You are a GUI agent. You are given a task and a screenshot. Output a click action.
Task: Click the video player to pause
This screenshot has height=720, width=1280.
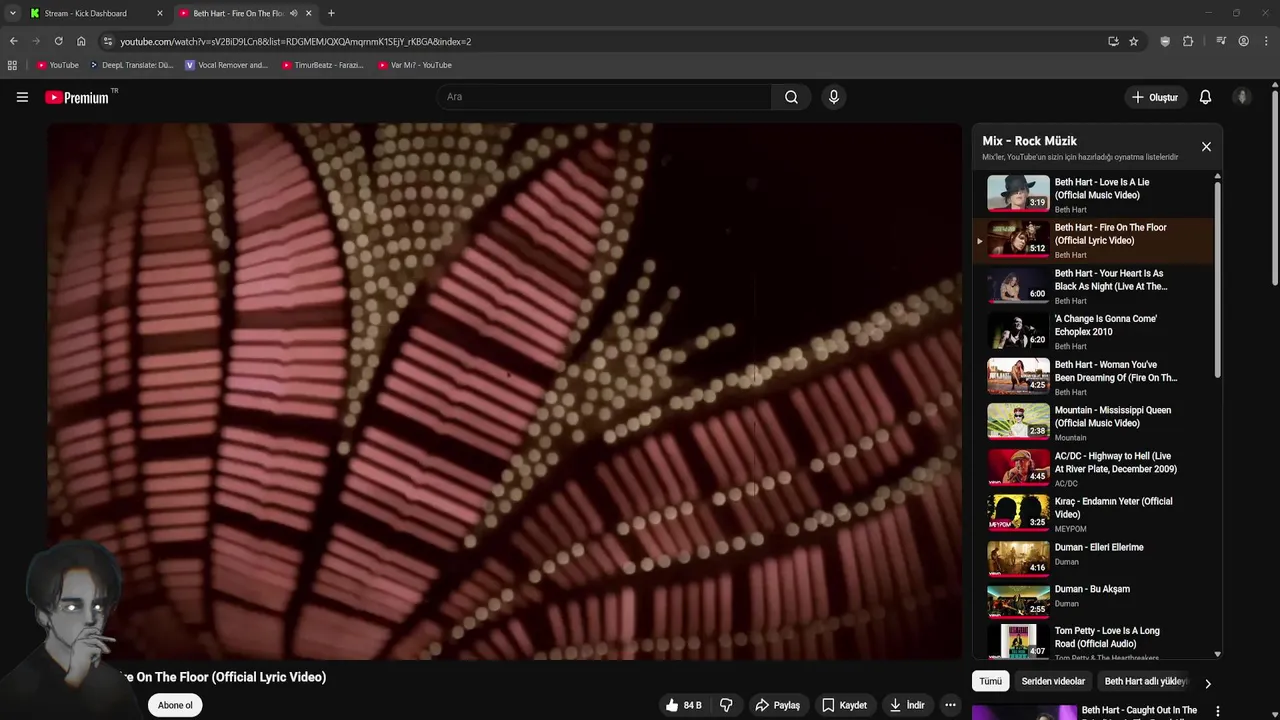click(505, 390)
